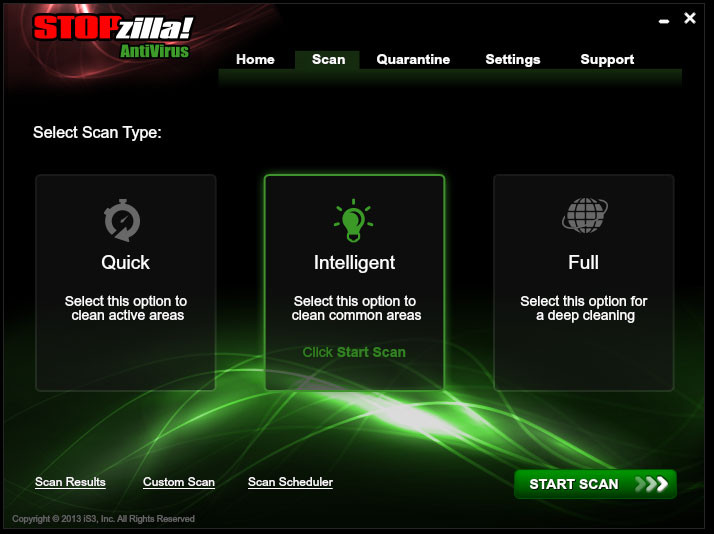Switch to the Scan tab
Screen dimensions: 714x534
click(328, 59)
